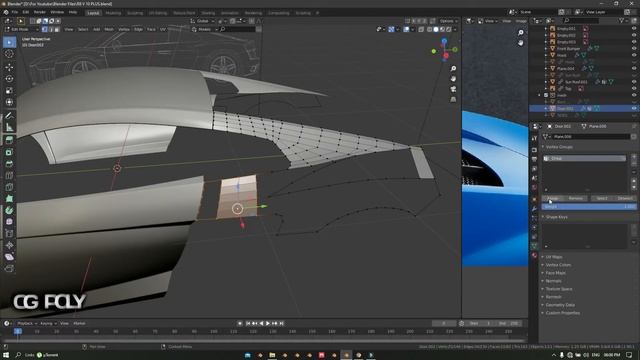
Task: Select the Scale tool
Action: pyautogui.click(x=9, y=90)
